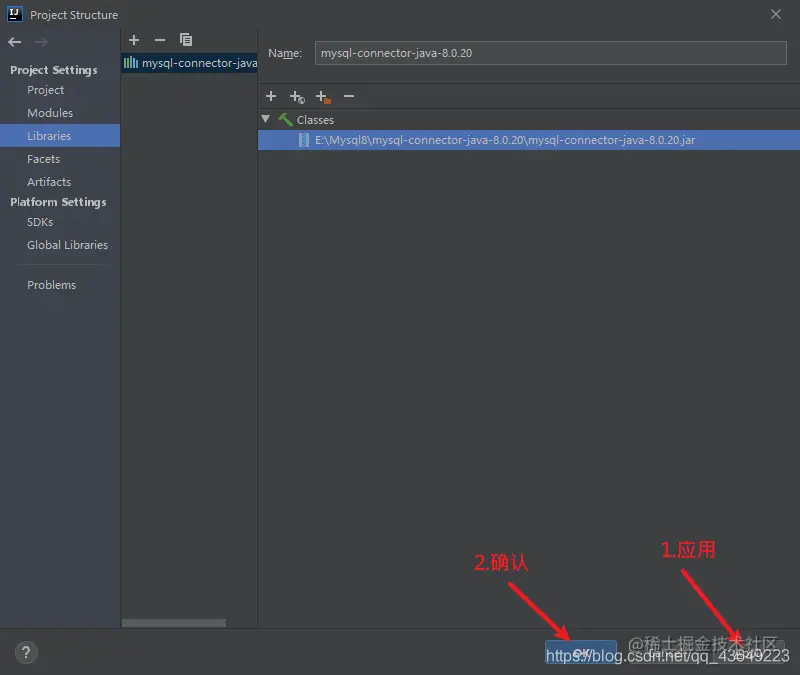Open the SDKs platform settings

[40, 222]
